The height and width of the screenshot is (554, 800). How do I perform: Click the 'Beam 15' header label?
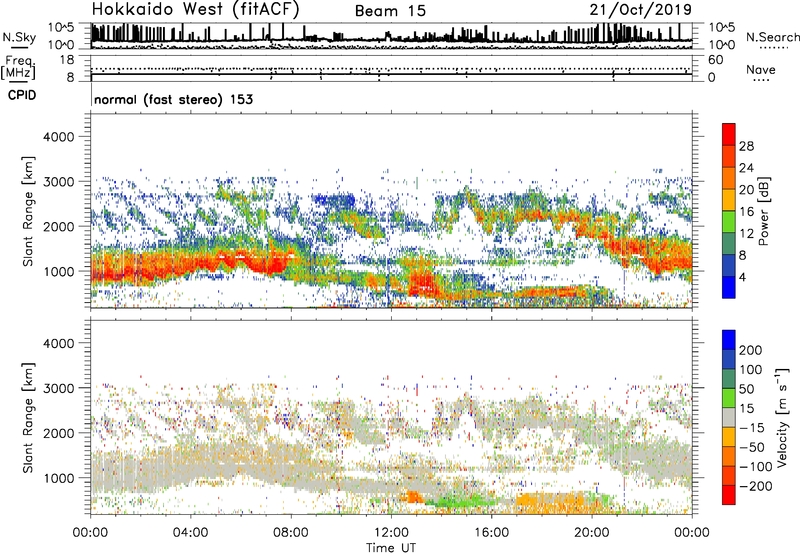[x=390, y=11]
